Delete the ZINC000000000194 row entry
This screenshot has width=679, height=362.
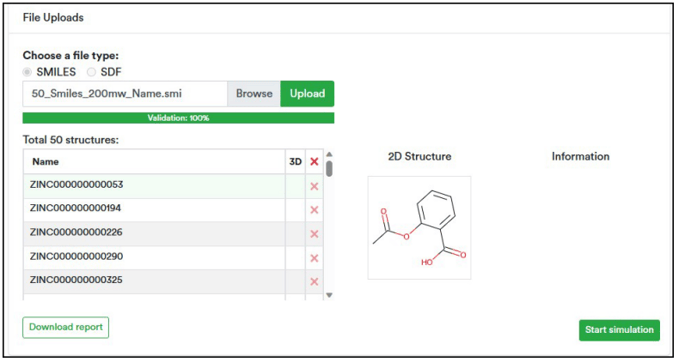click(314, 210)
